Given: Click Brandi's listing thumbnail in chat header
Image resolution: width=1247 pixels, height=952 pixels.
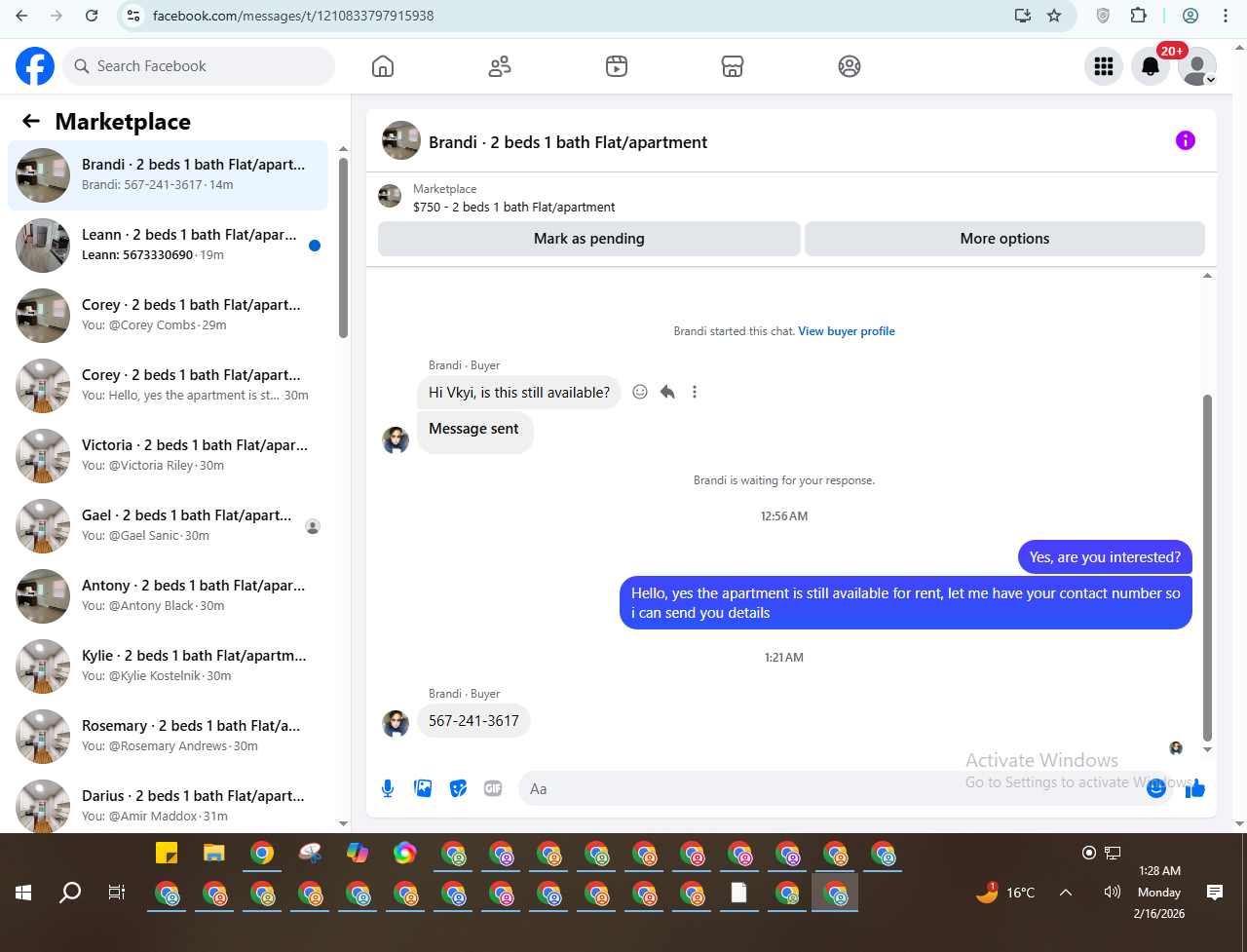Looking at the screenshot, I should click(401, 140).
